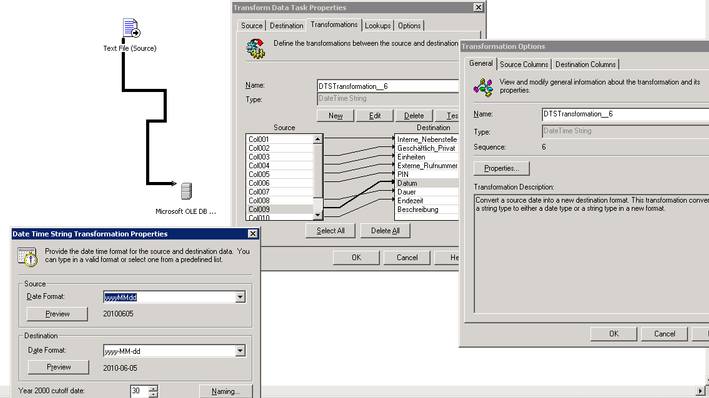
Task: Select Interne_Nebenstelle in Destination list
Action: tap(427, 139)
